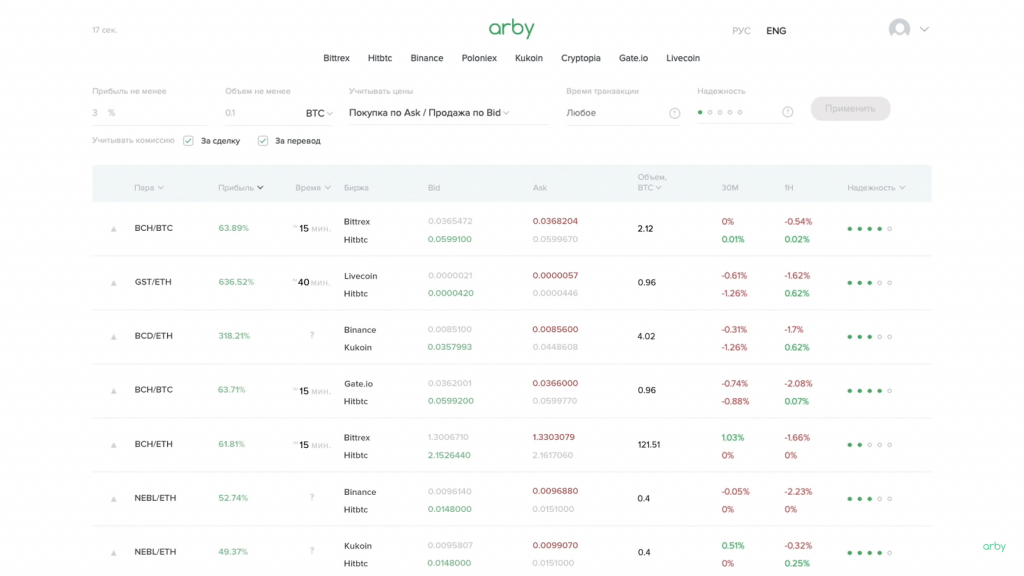Click the triangle icon on BCD/ETH row

pyautogui.click(x=114, y=337)
